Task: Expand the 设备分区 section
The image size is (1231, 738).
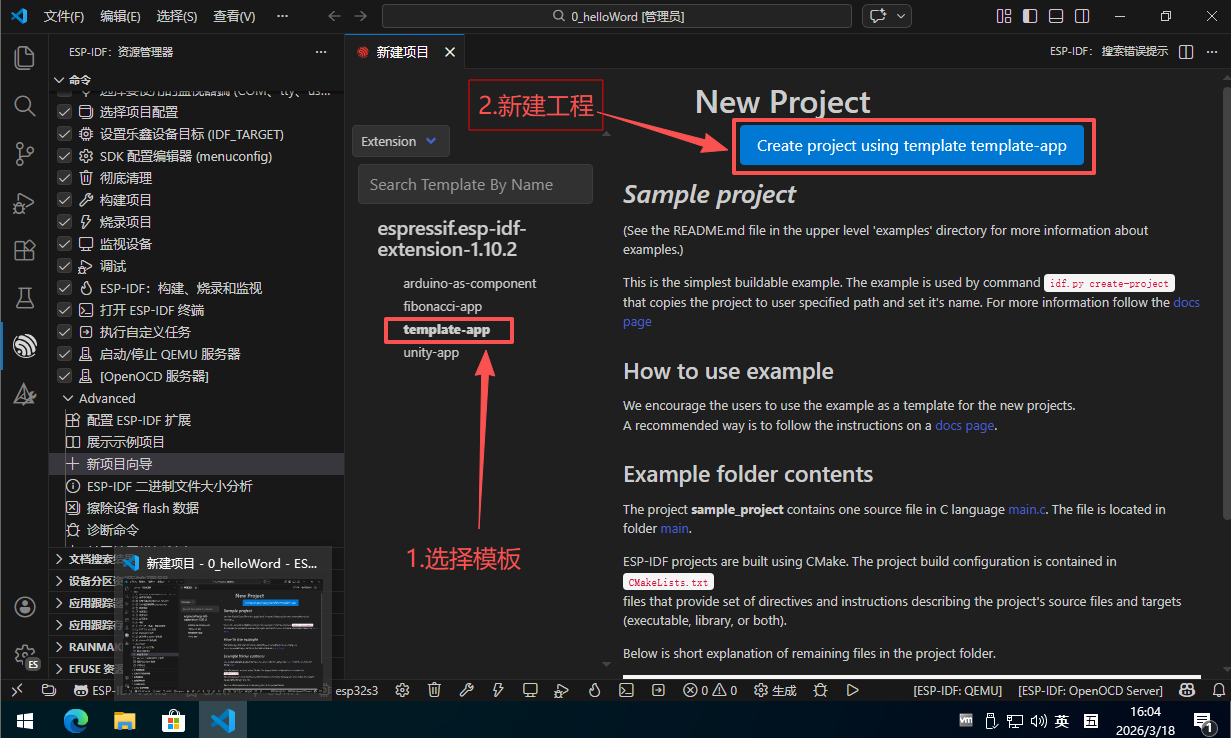Action: 59,581
